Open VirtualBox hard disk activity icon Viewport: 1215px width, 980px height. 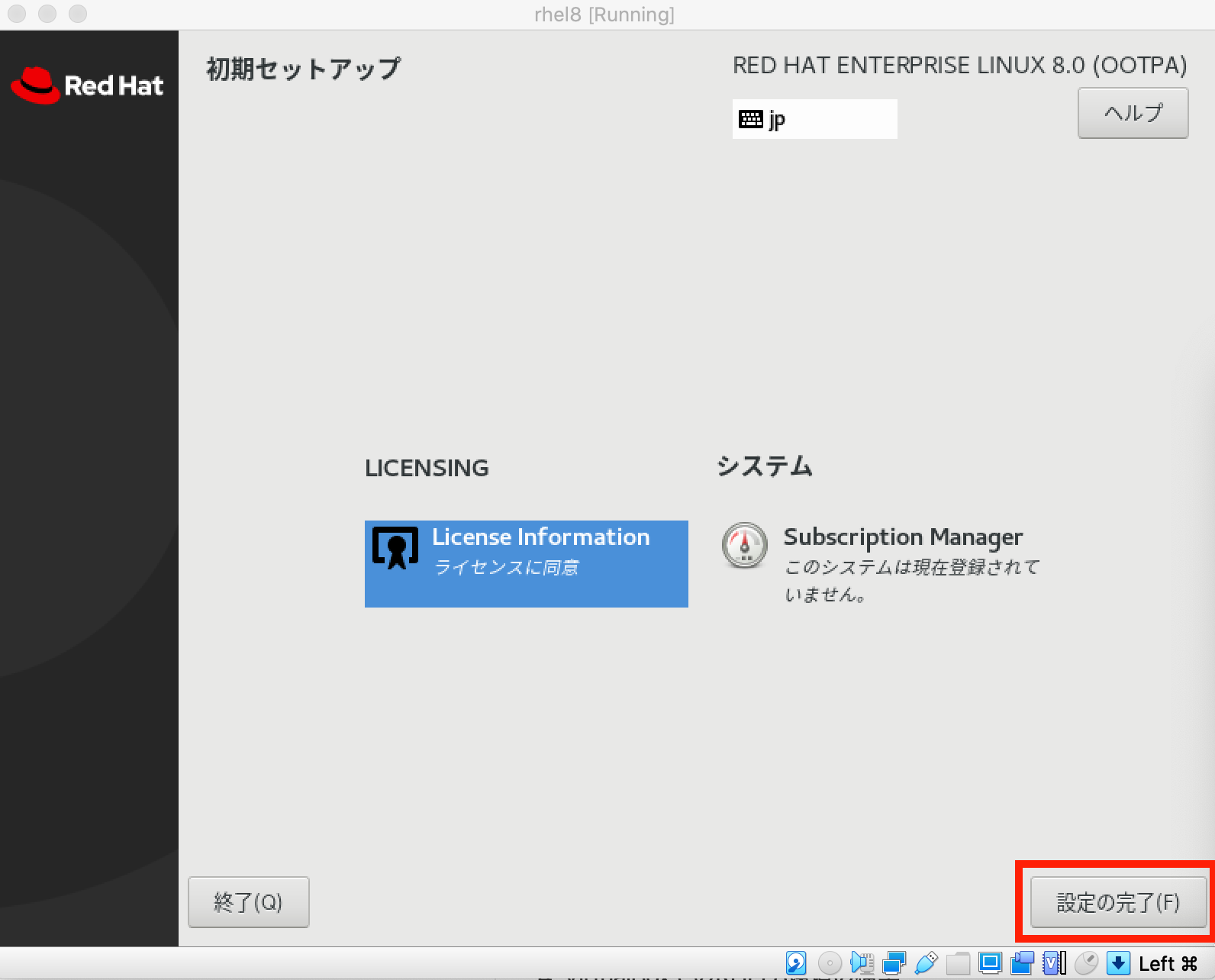tap(796, 963)
